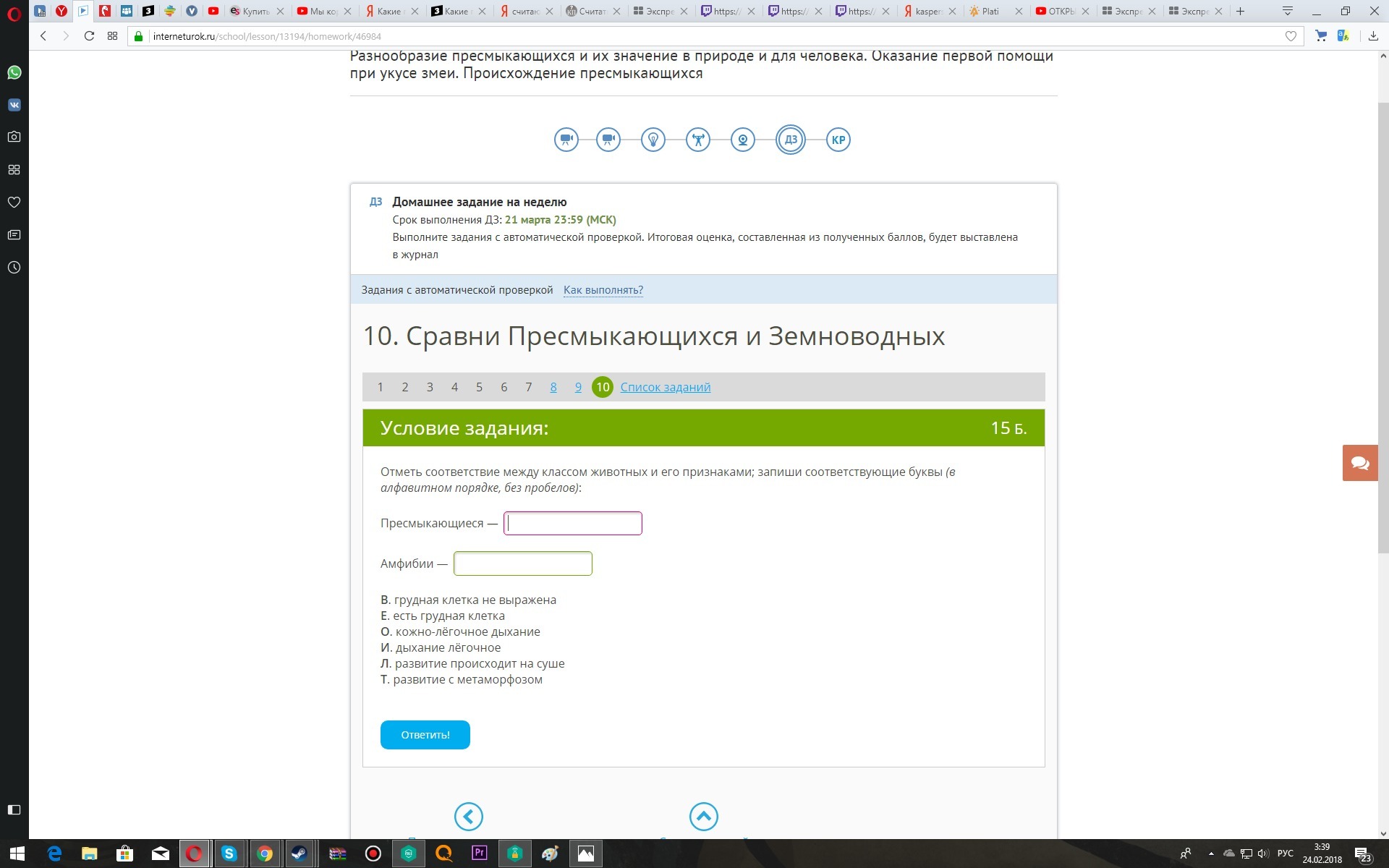Click the bookmark heart icon in address bar
The image size is (1389, 868).
pyautogui.click(x=1291, y=36)
